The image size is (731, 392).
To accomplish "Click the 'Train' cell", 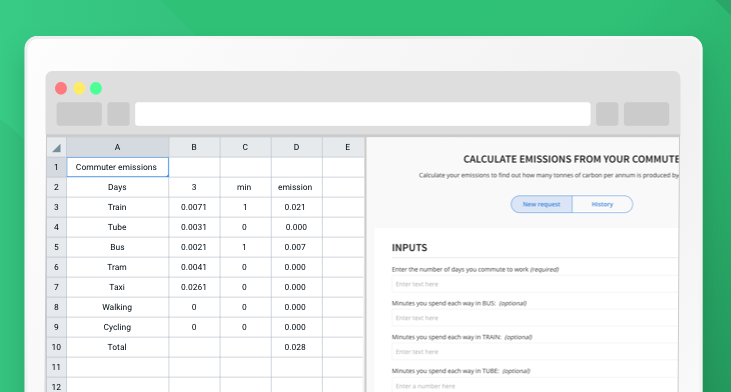I will click(117, 207).
